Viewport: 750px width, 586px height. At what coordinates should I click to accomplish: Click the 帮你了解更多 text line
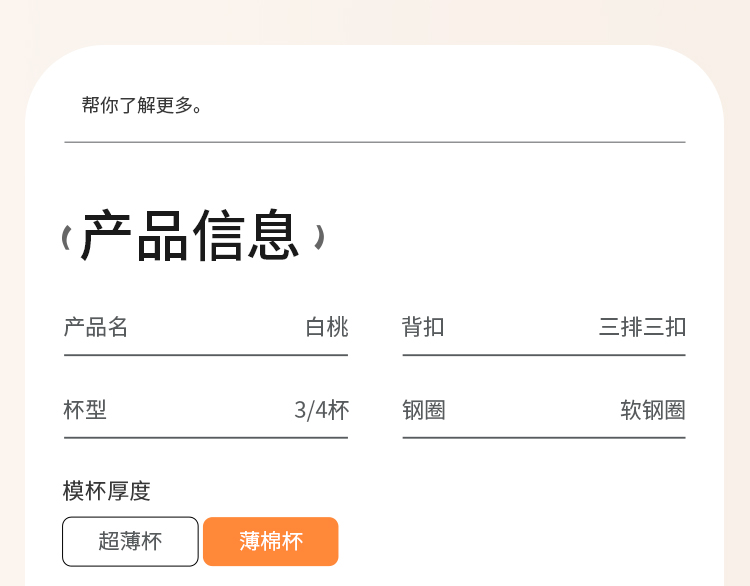point(143,105)
